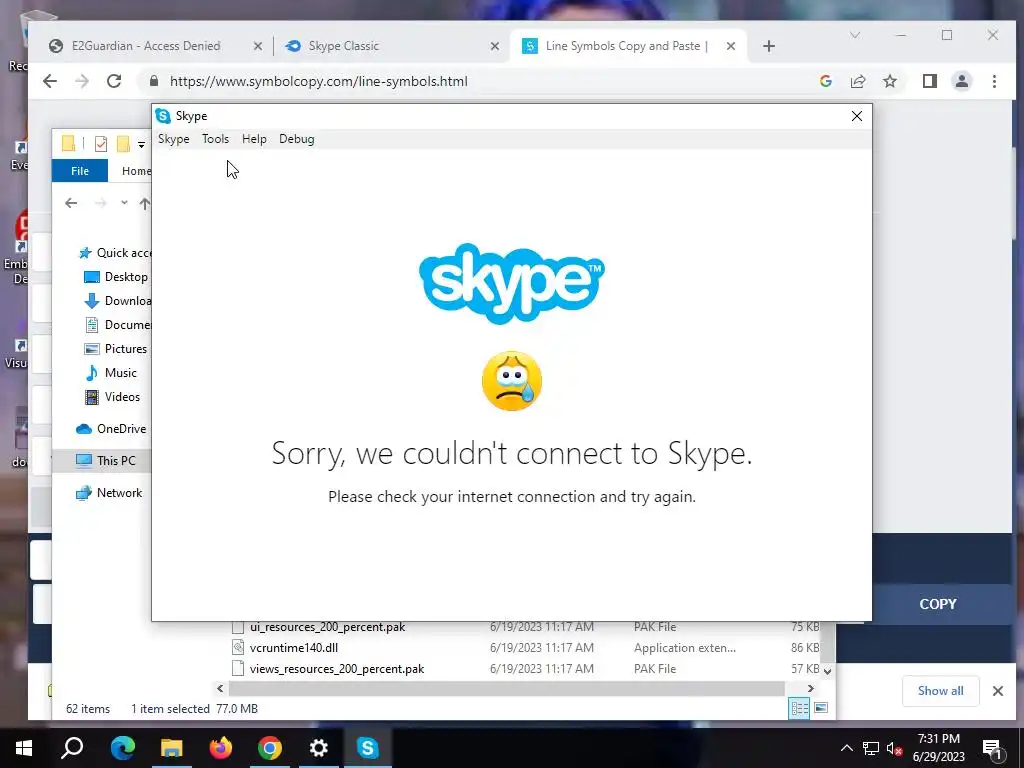Close the Skype Classic browser tab
Image resolution: width=1024 pixels, height=768 pixels.
[494, 46]
